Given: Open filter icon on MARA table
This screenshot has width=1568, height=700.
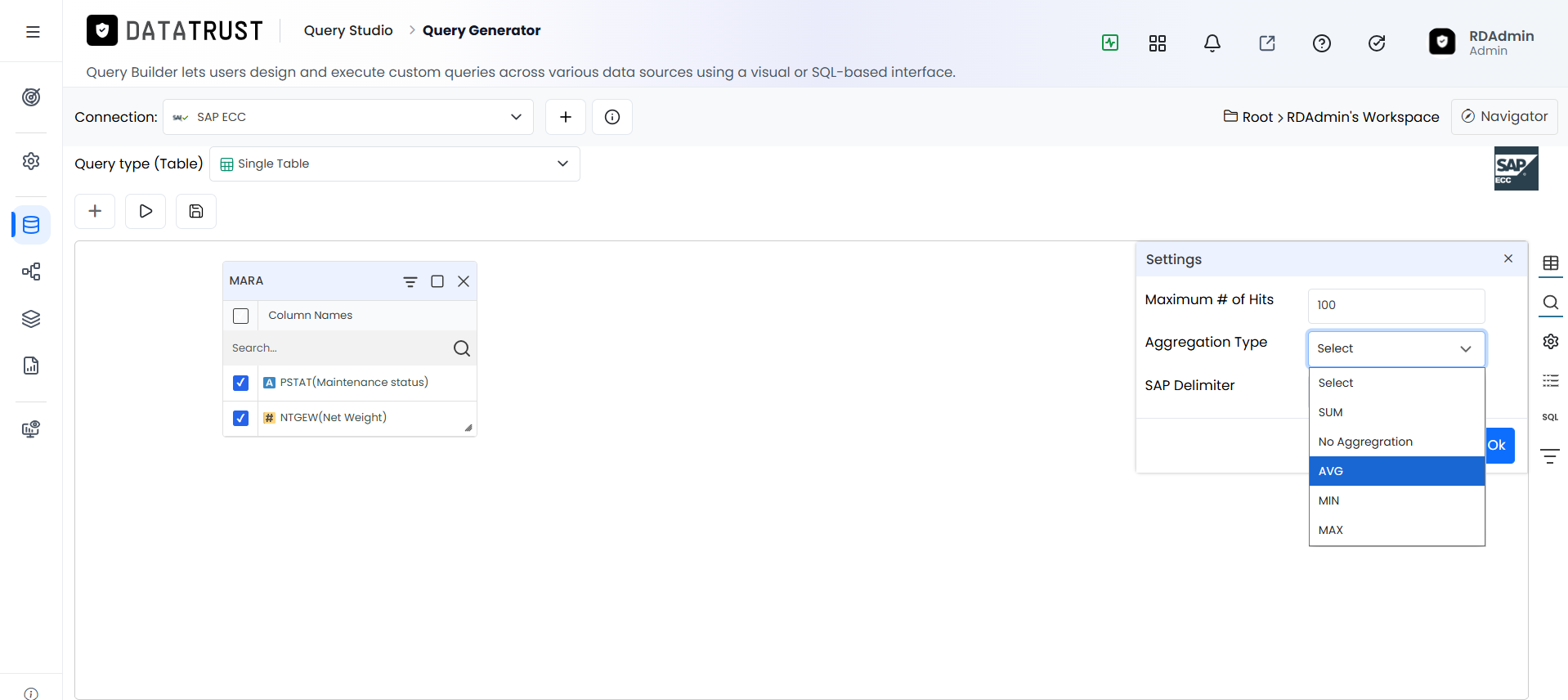Looking at the screenshot, I should (410, 281).
